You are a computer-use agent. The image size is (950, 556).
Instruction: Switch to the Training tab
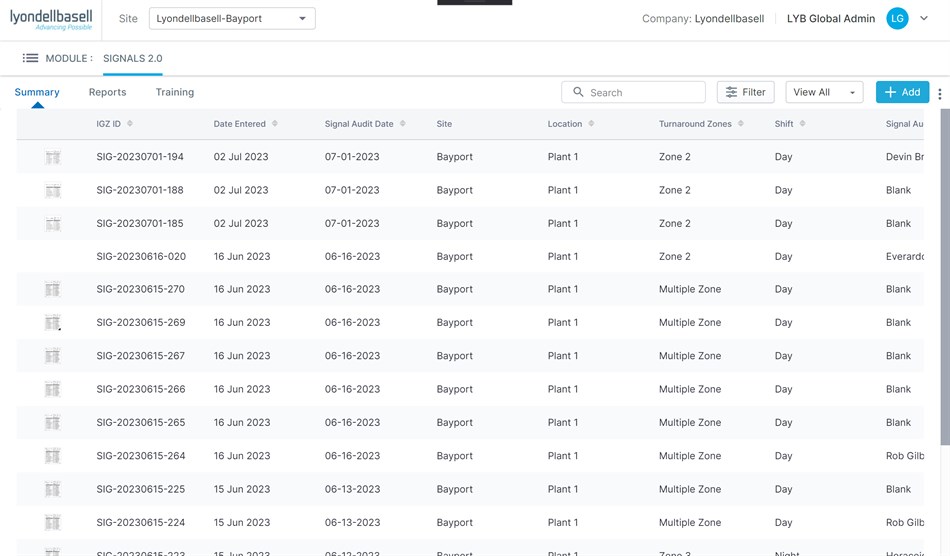coord(174,92)
